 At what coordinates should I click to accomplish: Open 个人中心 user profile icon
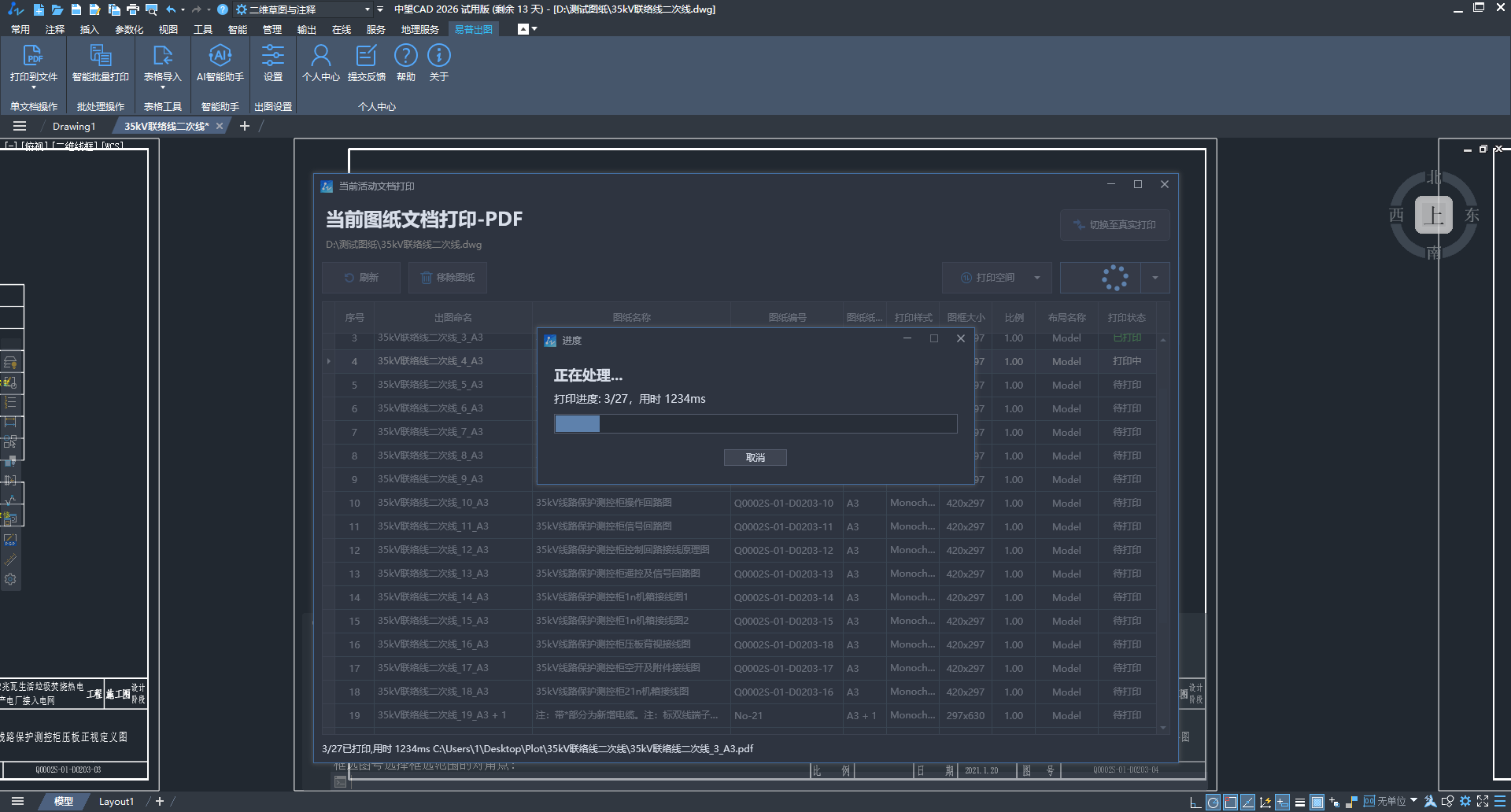[x=320, y=57]
